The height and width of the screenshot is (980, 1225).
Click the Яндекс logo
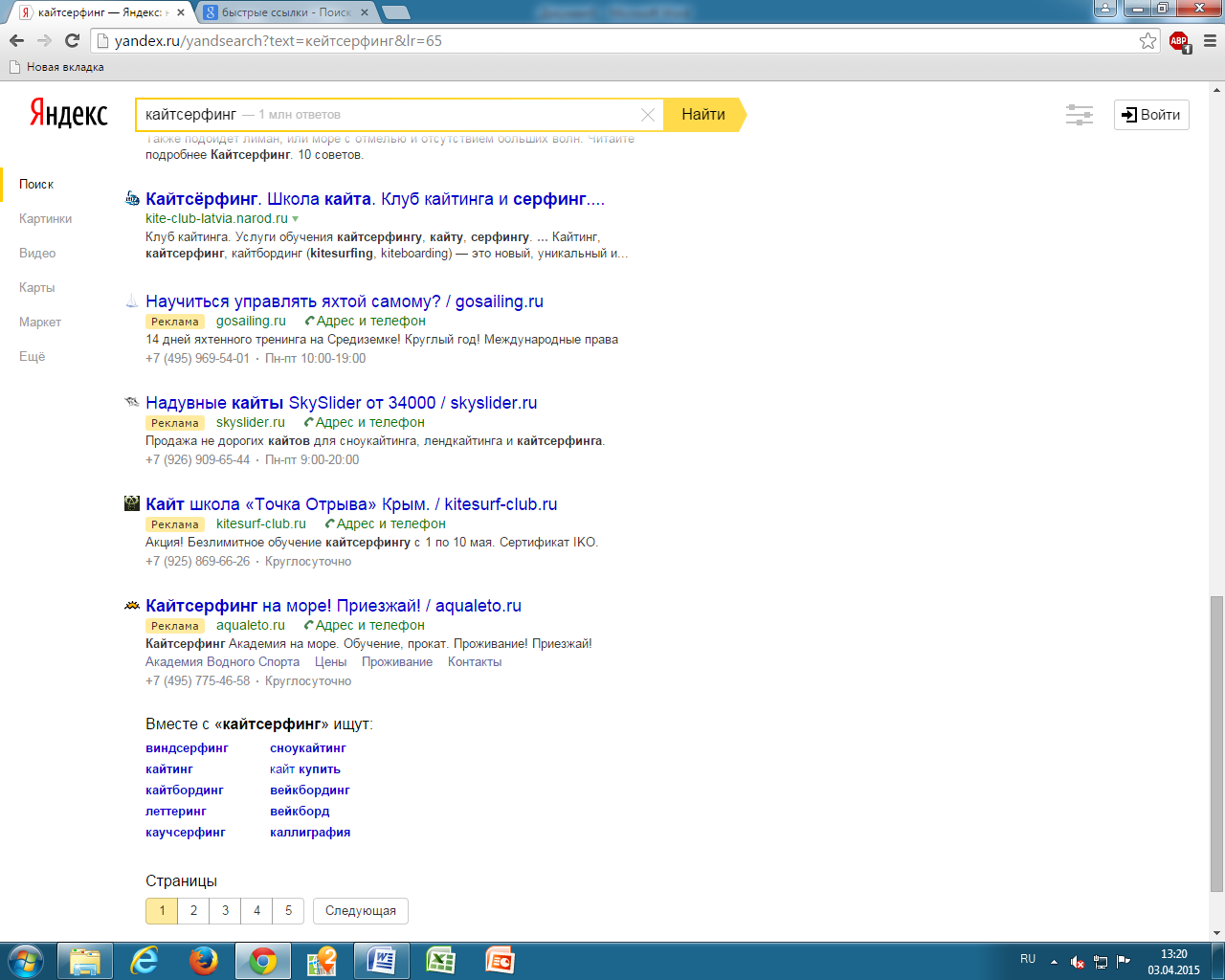(69, 113)
